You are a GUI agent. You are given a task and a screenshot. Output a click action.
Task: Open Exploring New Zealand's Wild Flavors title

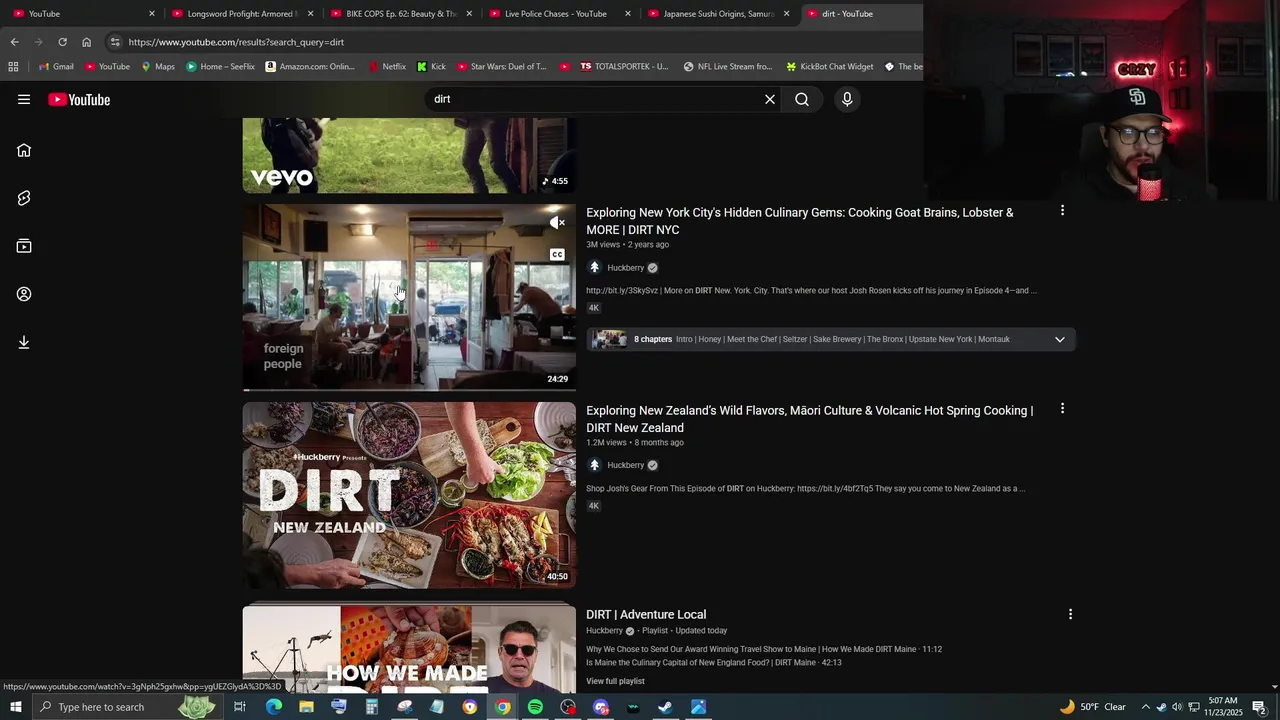click(x=809, y=419)
